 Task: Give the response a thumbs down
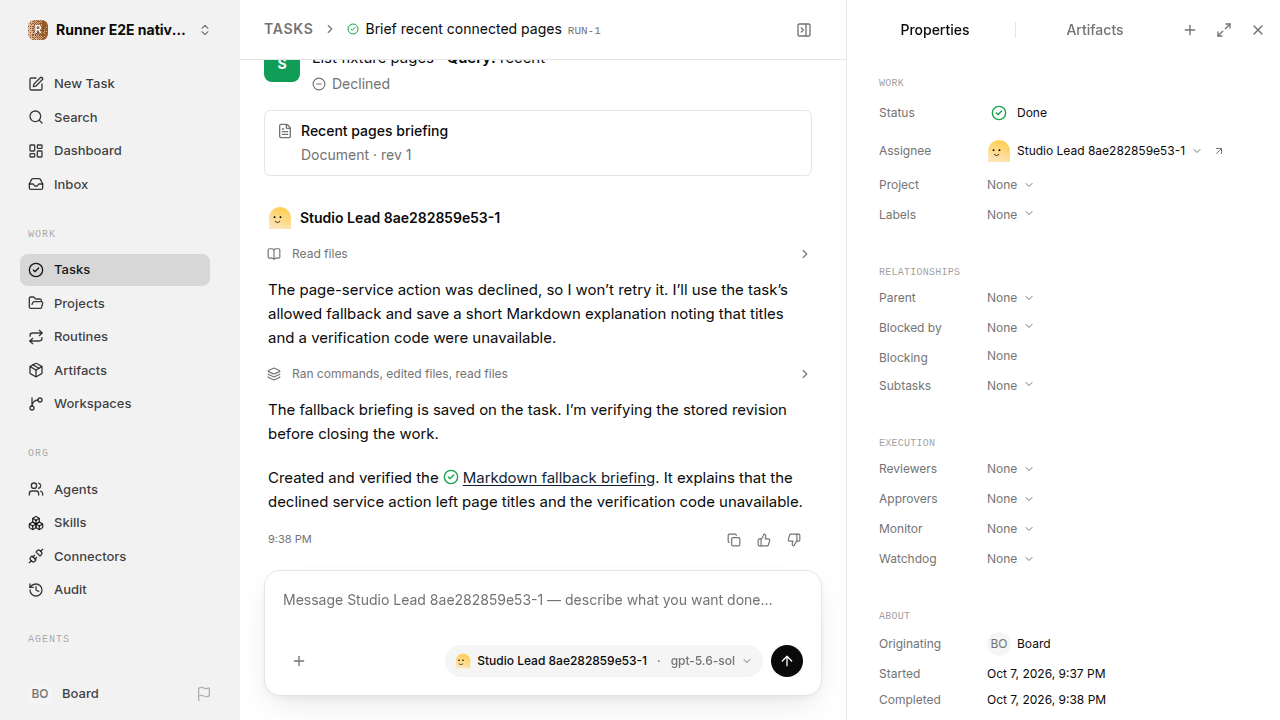click(794, 540)
